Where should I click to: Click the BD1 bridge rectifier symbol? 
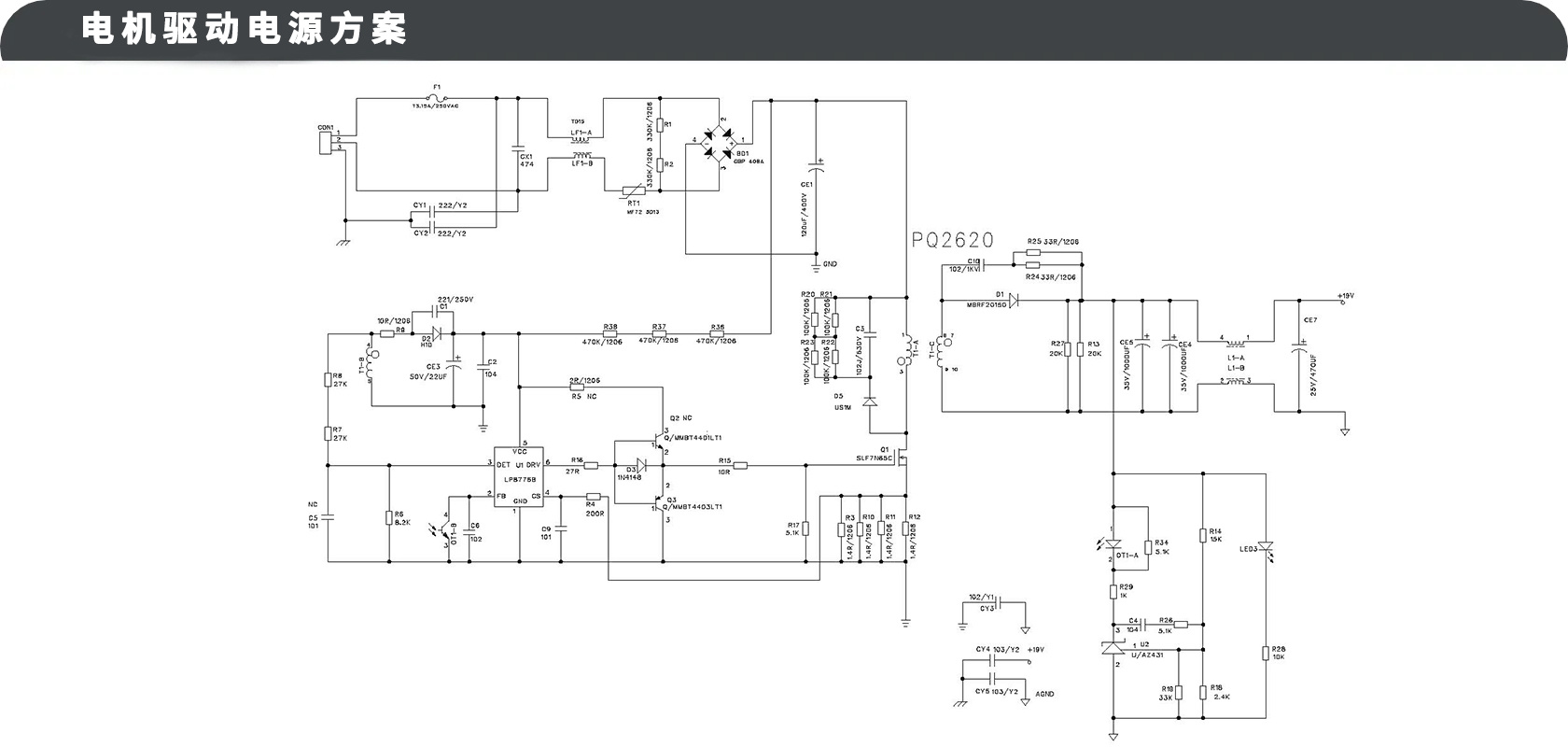click(719, 142)
